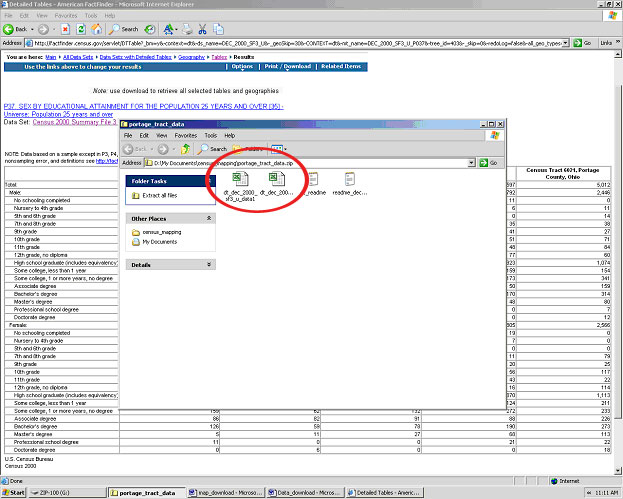Image resolution: width=623 pixels, height=499 pixels.
Task: Switch to Data_download taskbar window
Action: (x=305, y=493)
